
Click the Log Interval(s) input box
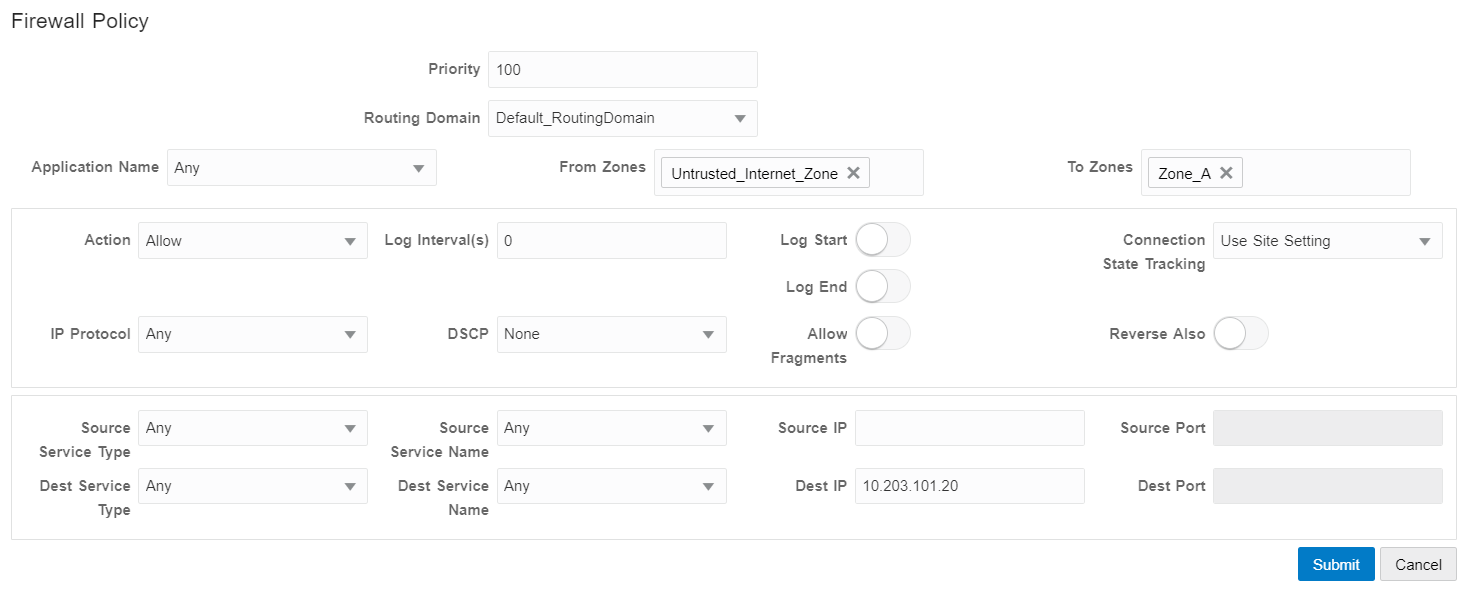pos(611,241)
